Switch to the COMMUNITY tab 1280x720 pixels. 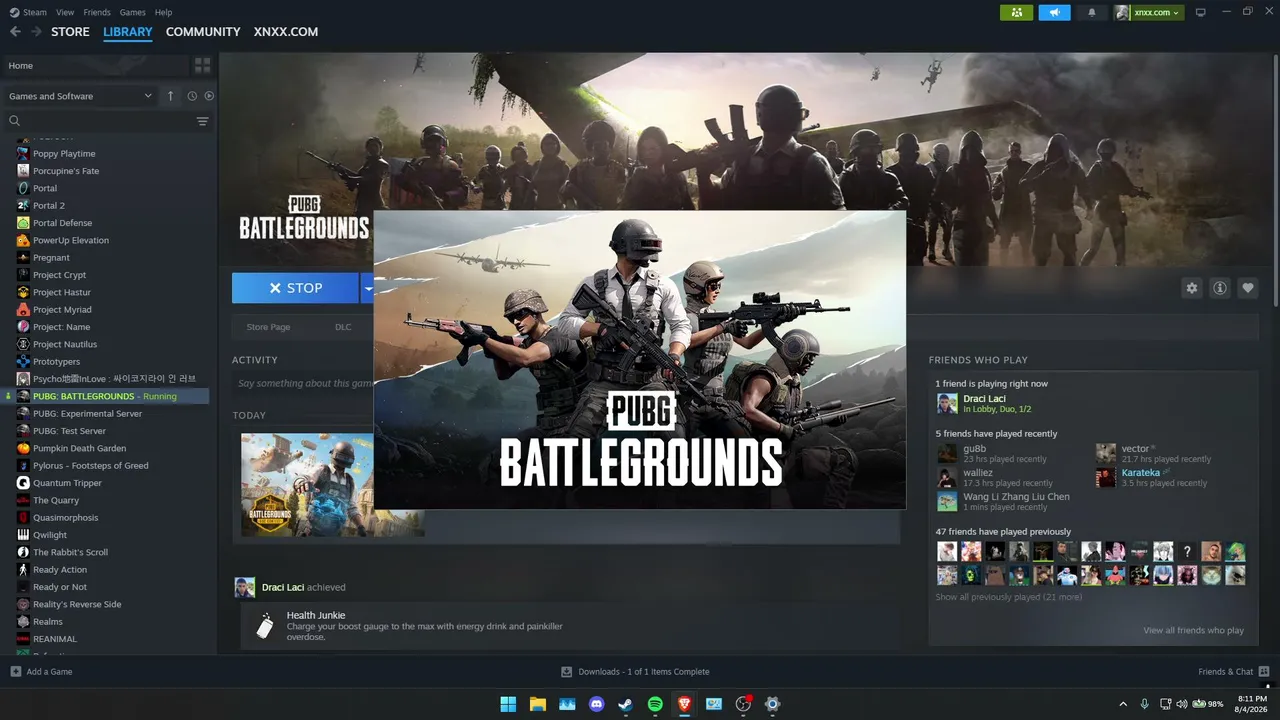203,32
